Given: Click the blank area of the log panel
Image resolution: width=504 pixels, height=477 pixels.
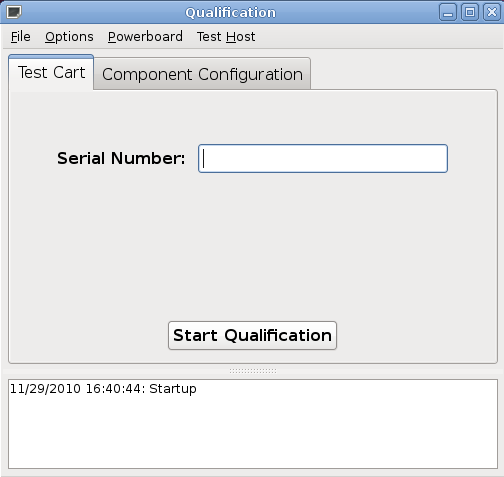Looking at the screenshot, I should [253, 433].
